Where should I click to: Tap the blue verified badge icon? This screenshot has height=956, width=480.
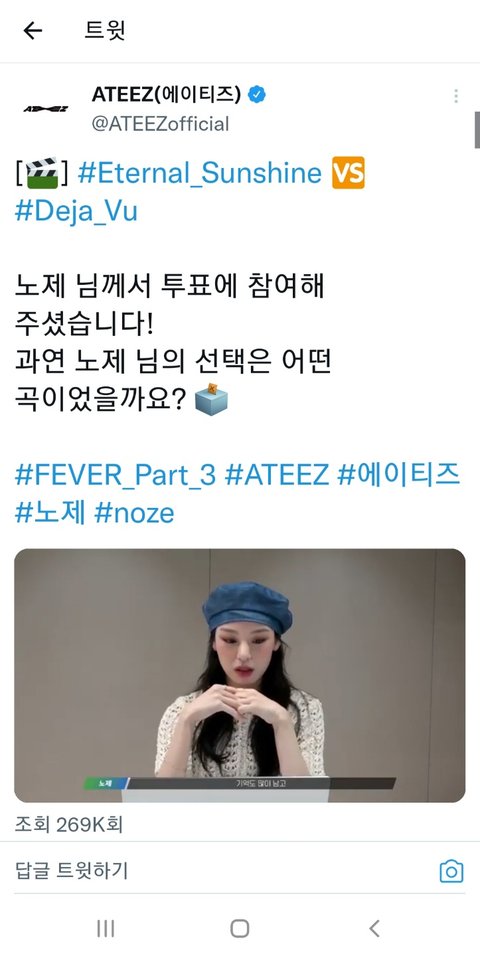257,95
